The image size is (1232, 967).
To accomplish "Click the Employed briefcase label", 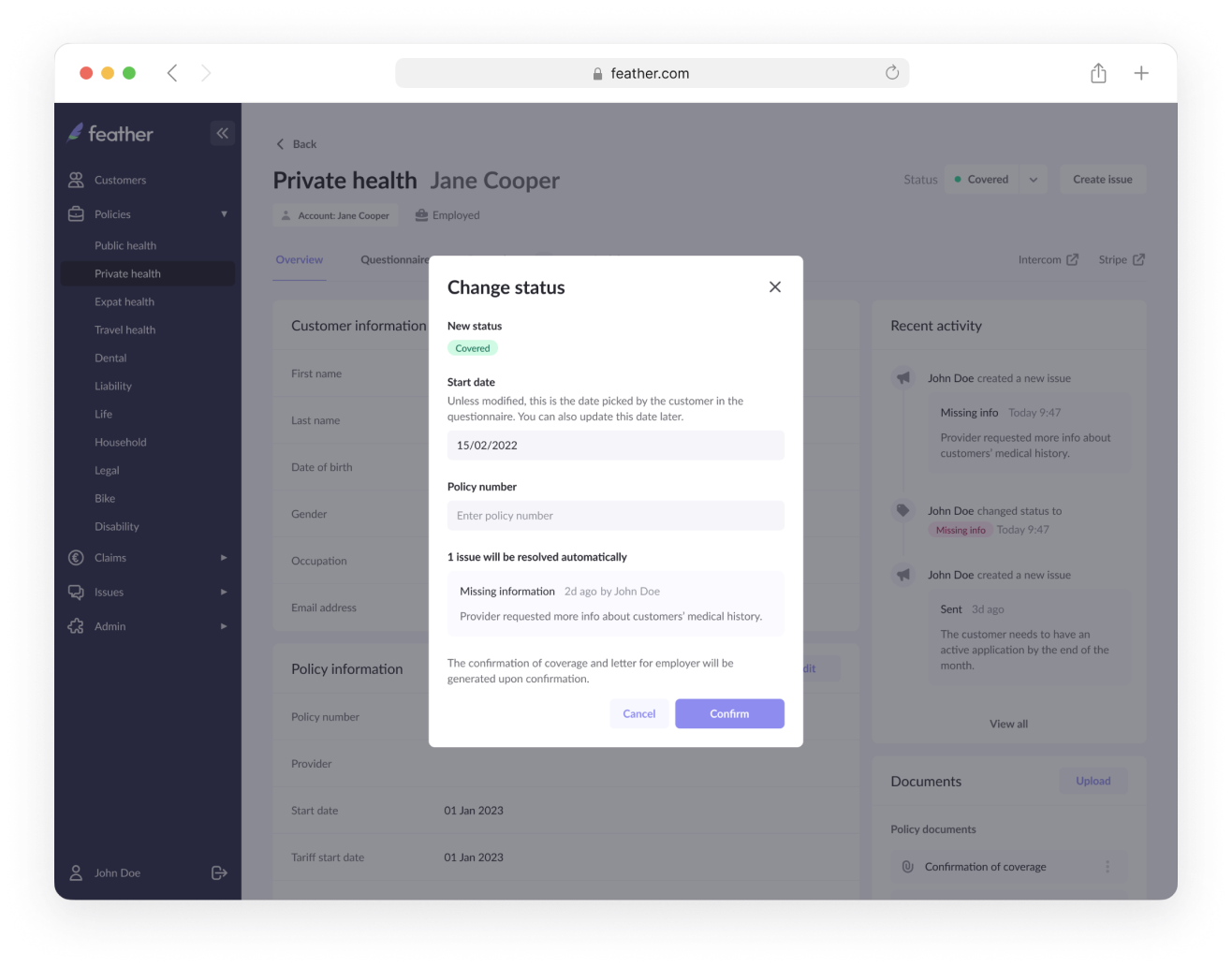I will click(x=447, y=215).
